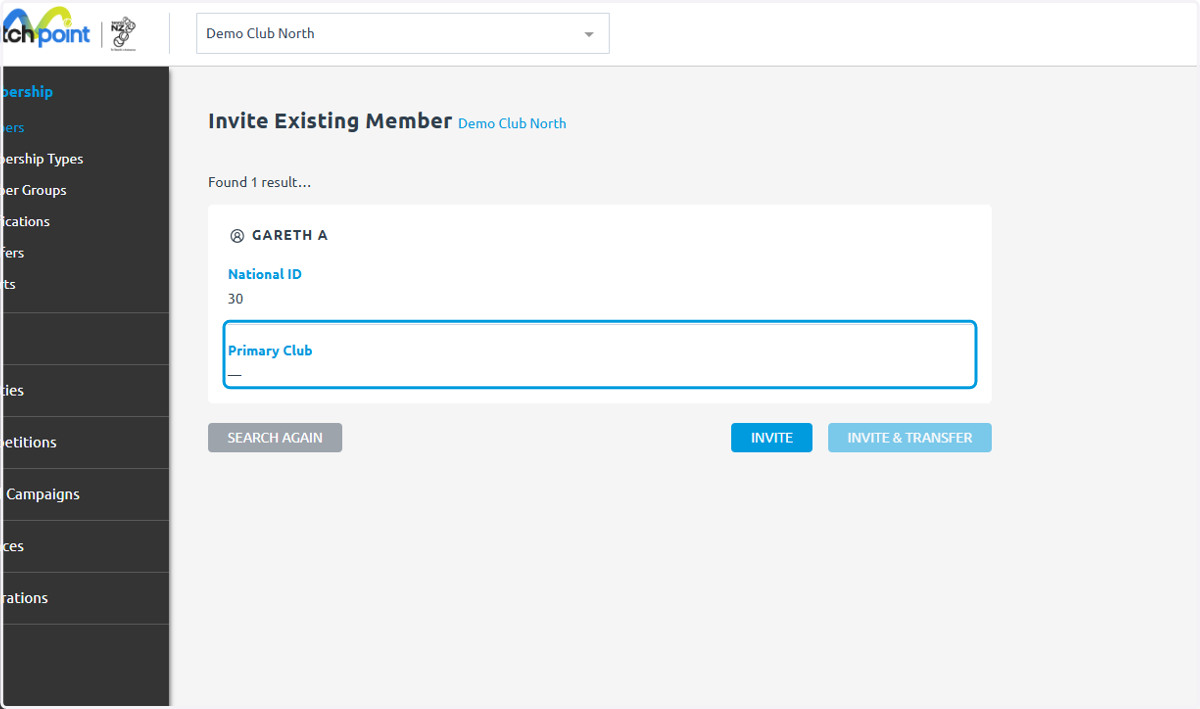Click the National ID label
This screenshot has width=1200, height=709.
(265, 274)
